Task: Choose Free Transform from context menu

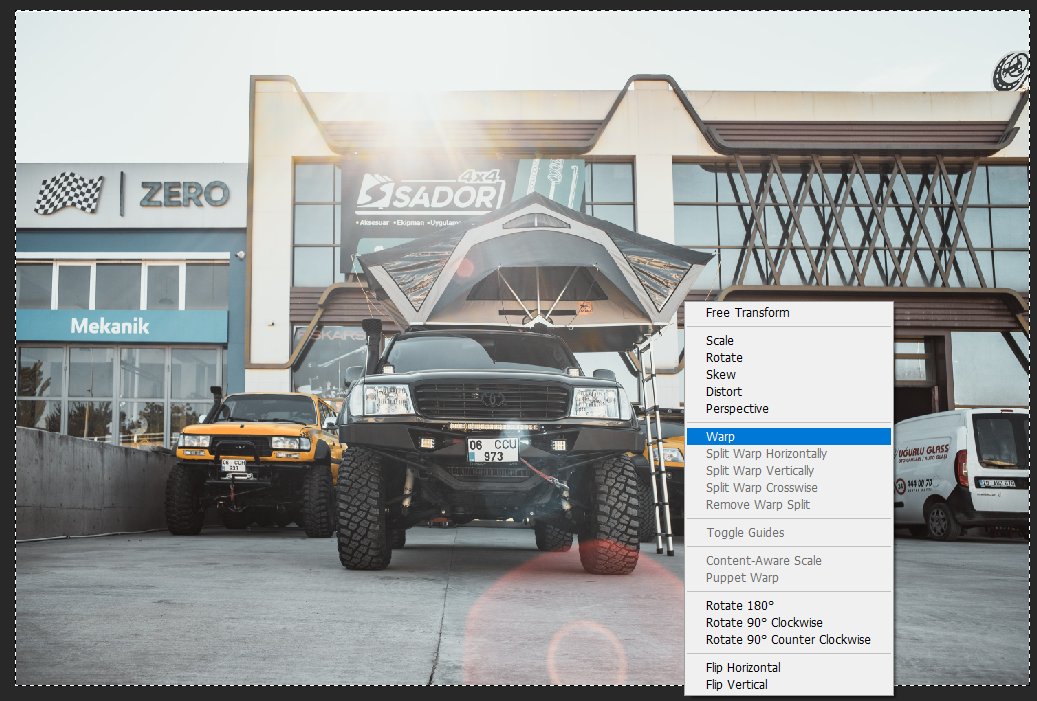Action: click(x=789, y=313)
